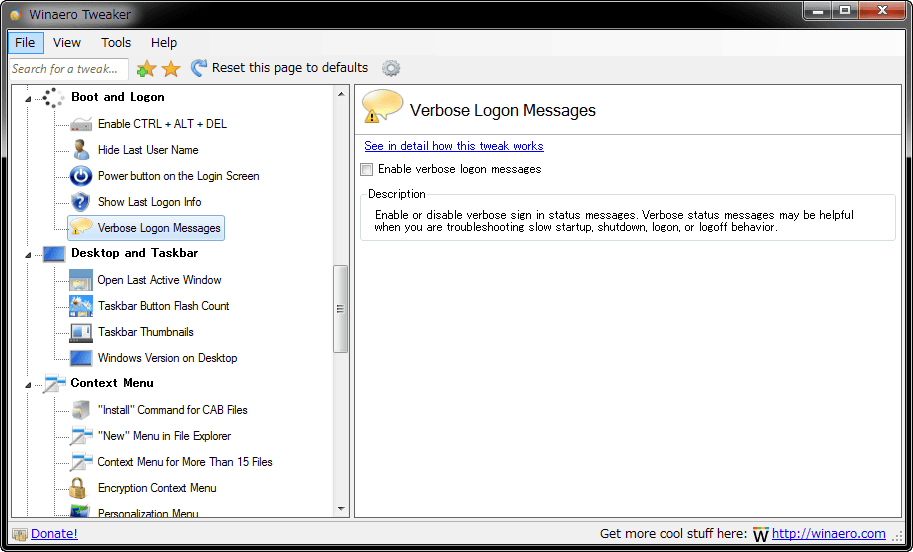
Task: Click the Windows Version on Desktop icon
Action: (x=81, y=358)
